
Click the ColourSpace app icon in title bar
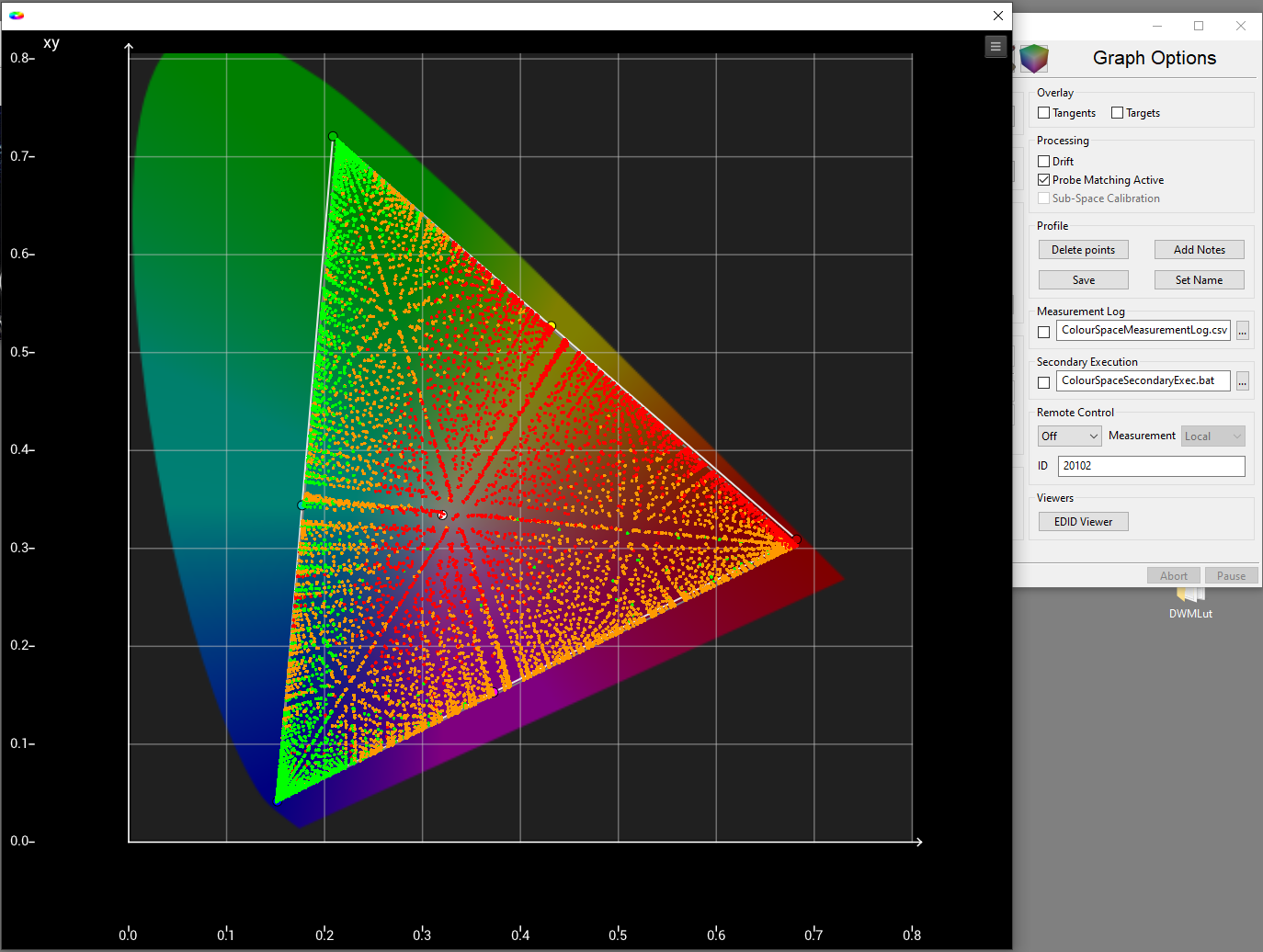click(17, 16)
